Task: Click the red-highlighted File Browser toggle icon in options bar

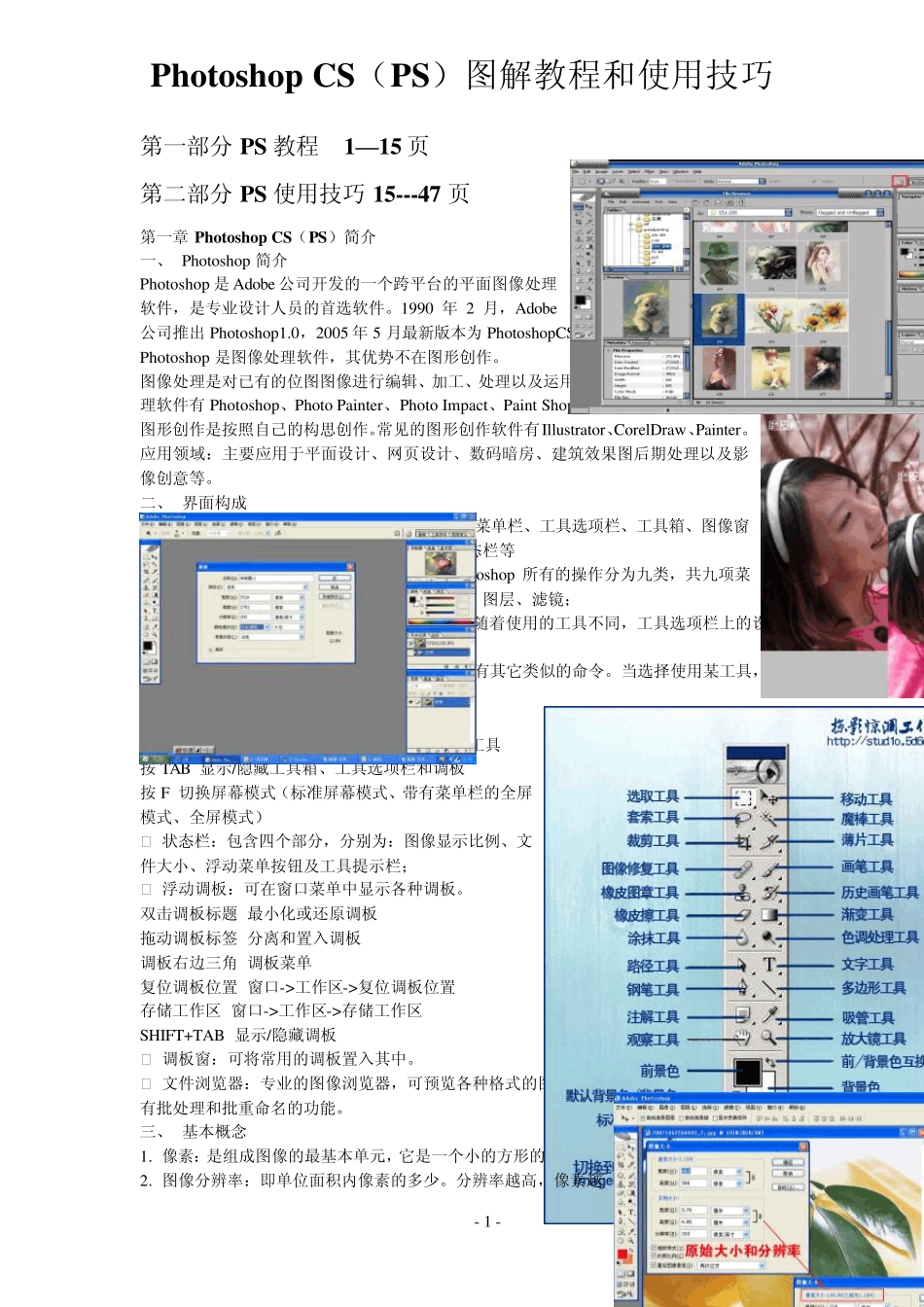Action: [x=900, y=181]
